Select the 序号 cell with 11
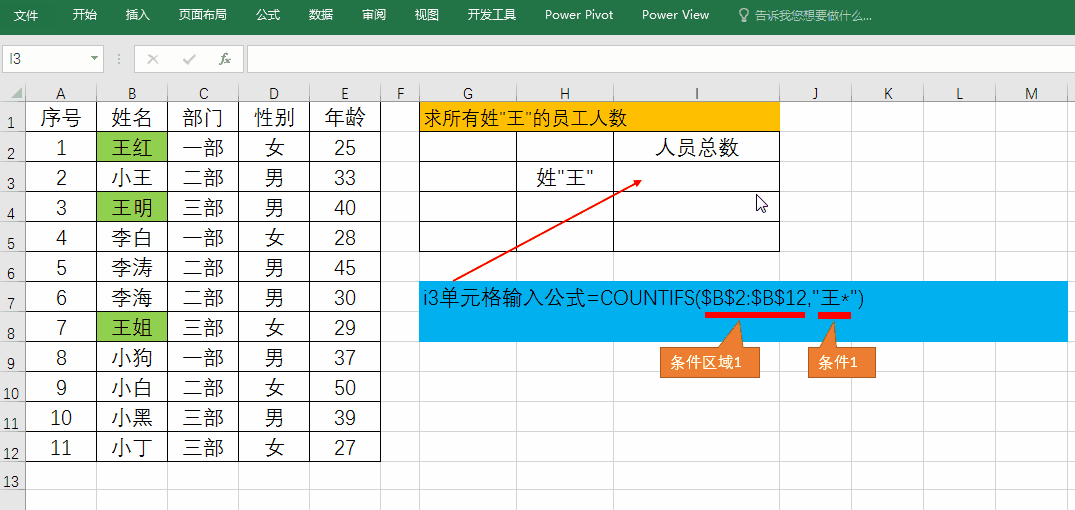 61,447
